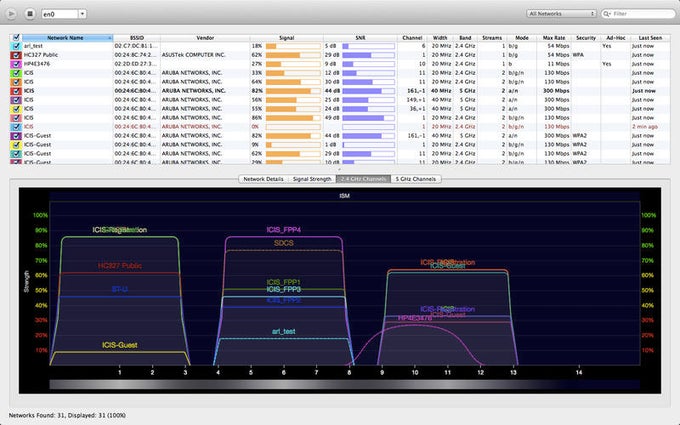Uncheck the red ICIS row with 0% signal

pos(16,127)
